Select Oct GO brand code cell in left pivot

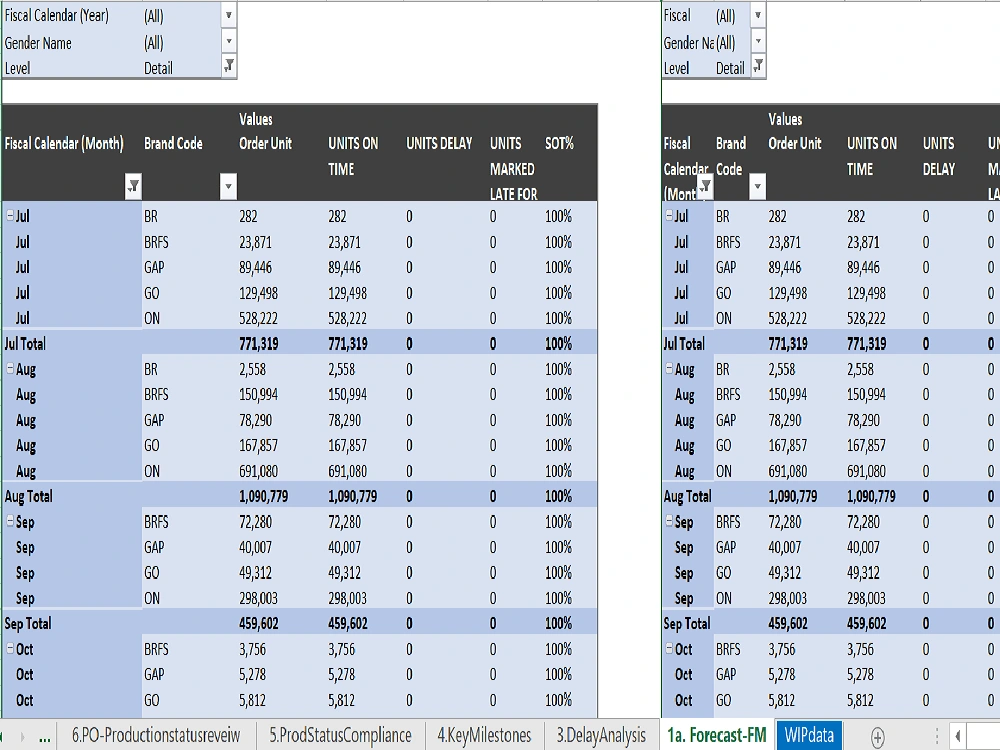pos(152,700)
